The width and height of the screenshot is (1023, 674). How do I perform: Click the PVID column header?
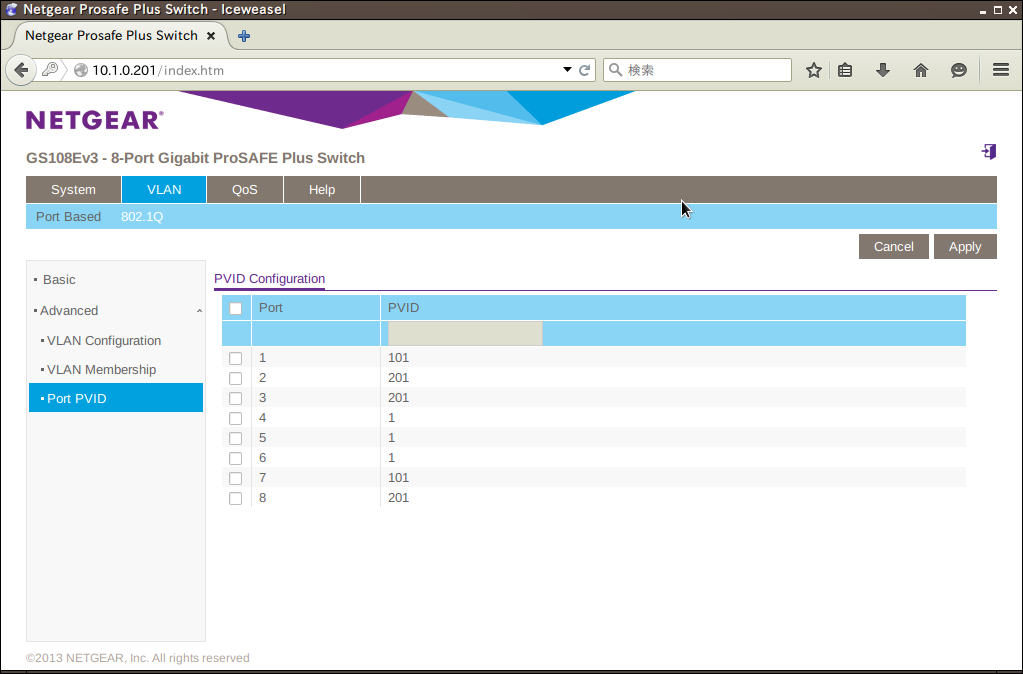tap(403, 307)
